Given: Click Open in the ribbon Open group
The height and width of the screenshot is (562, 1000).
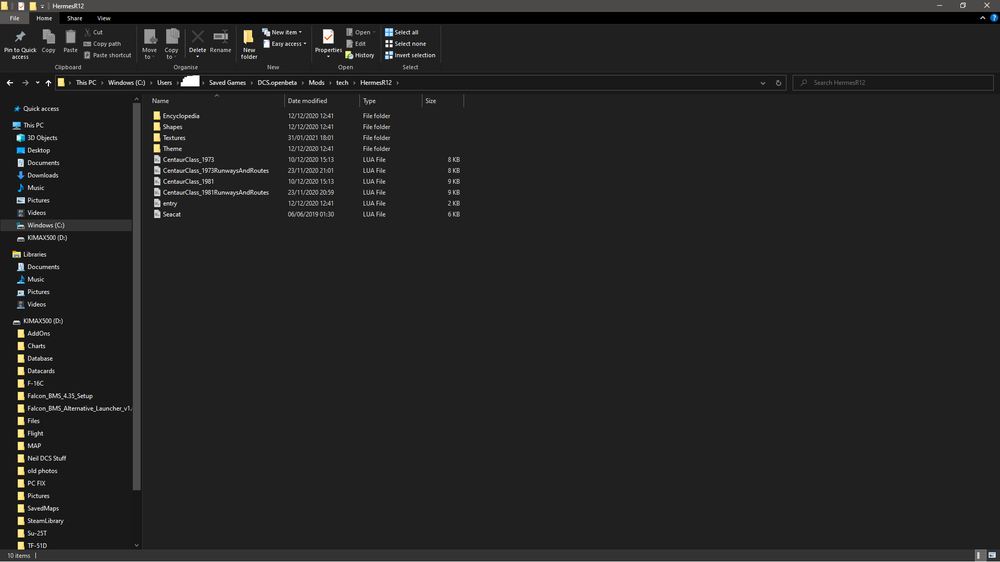Looking at the screenshot, I should tap(360, 32).
